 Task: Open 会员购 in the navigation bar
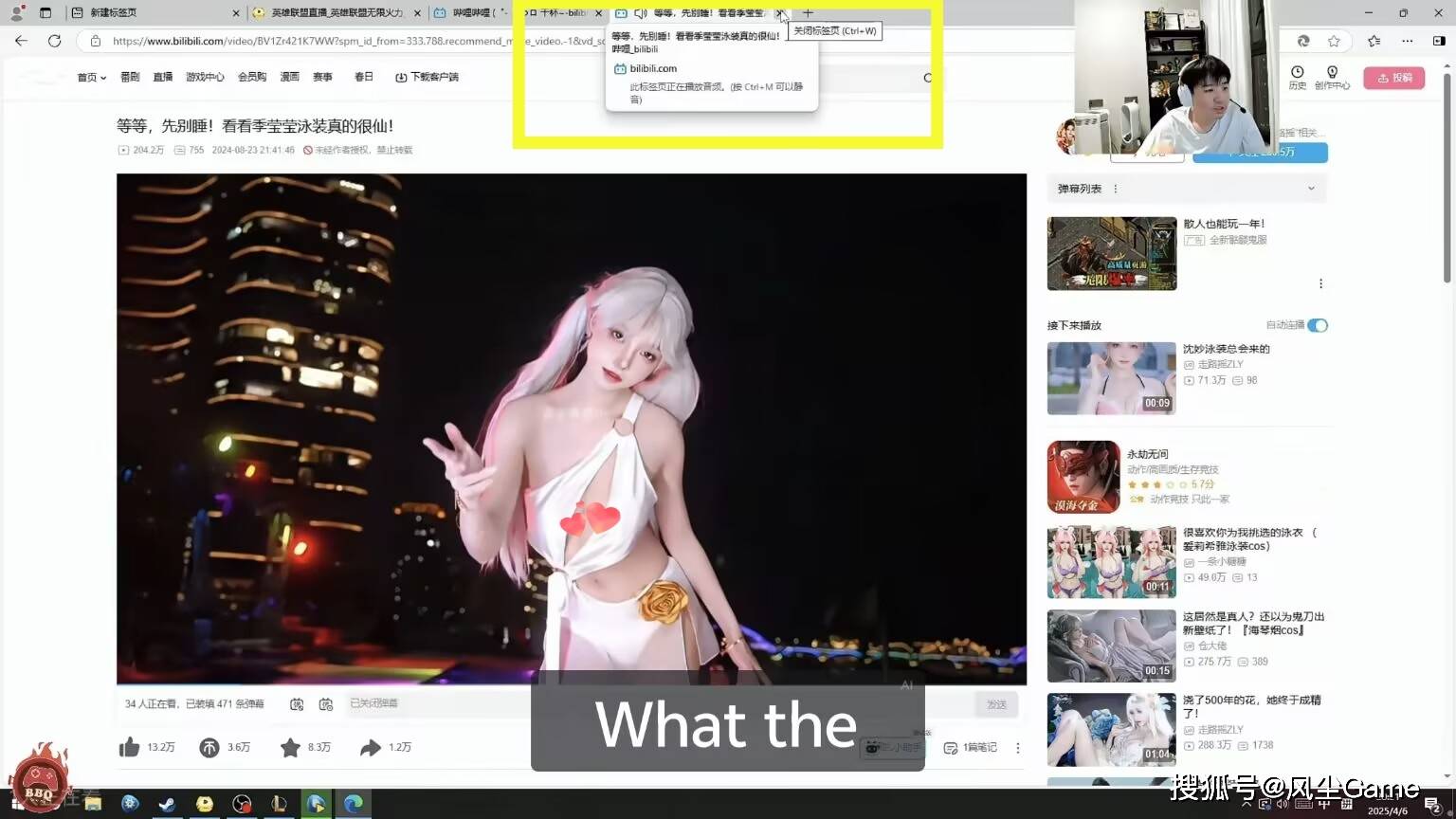click(252, 77)
